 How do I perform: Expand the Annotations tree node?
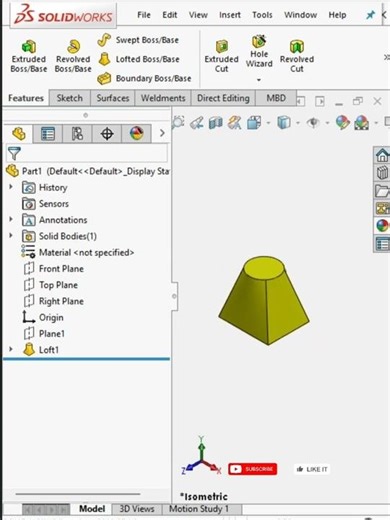tap(11, 219)
